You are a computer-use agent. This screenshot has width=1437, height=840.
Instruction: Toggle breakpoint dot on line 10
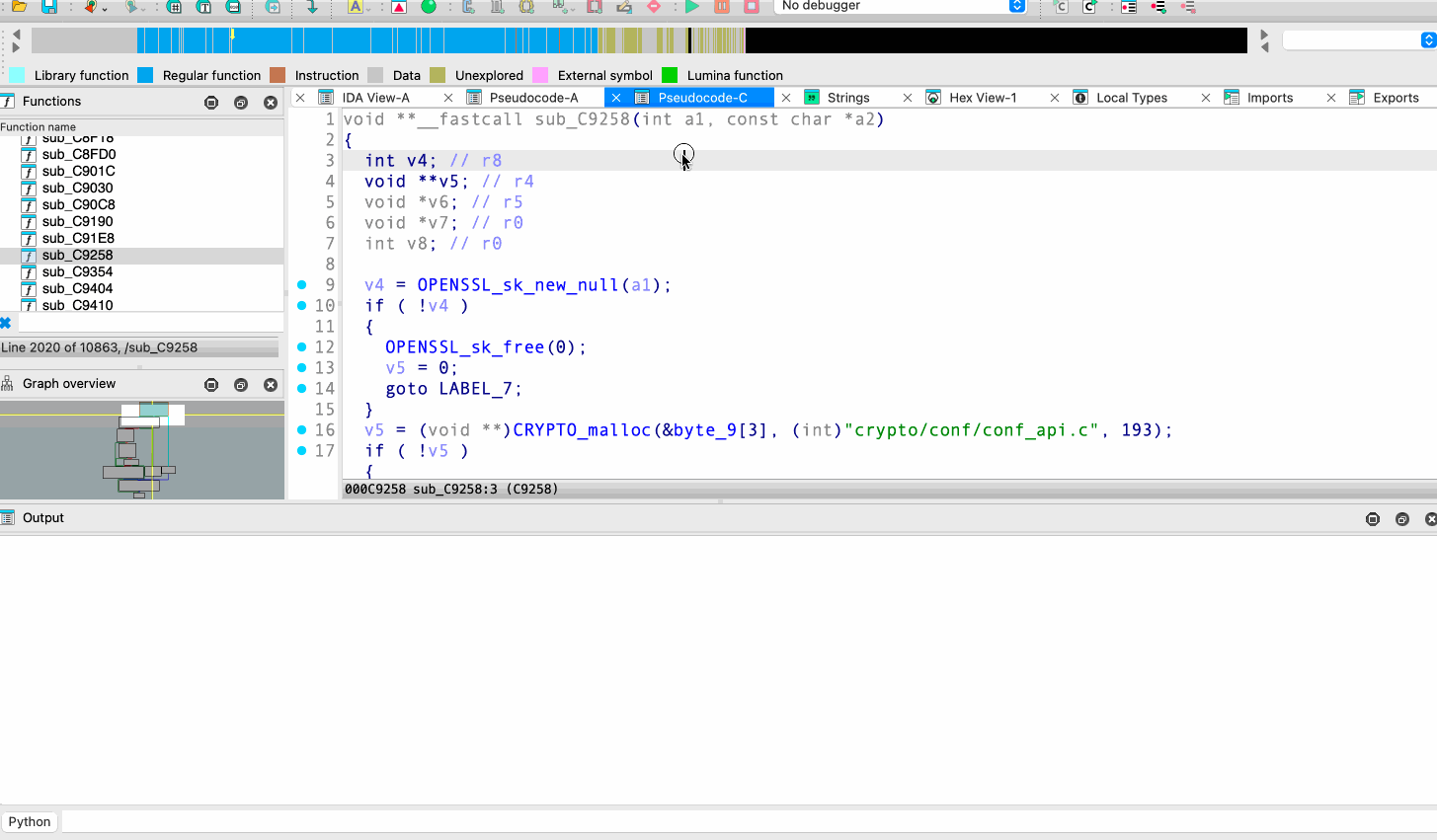click(302, 306)
